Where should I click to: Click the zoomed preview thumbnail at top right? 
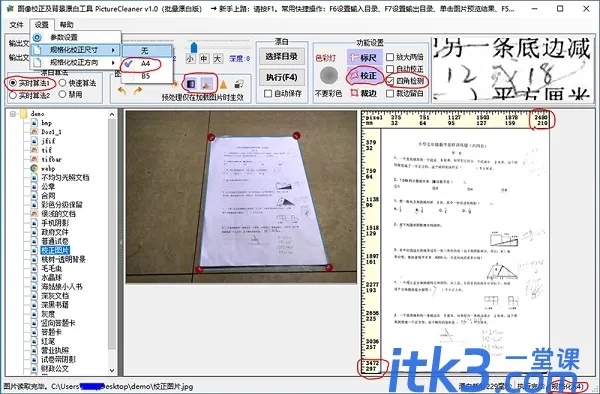[513, 69]
